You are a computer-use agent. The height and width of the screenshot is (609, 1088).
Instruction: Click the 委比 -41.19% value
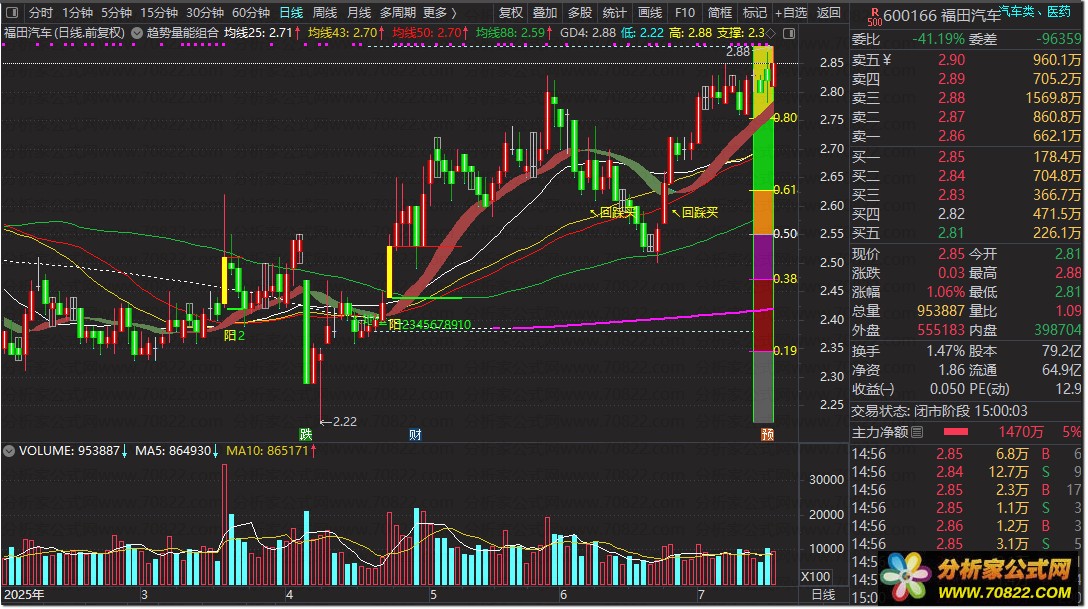[x=938, y=39]
